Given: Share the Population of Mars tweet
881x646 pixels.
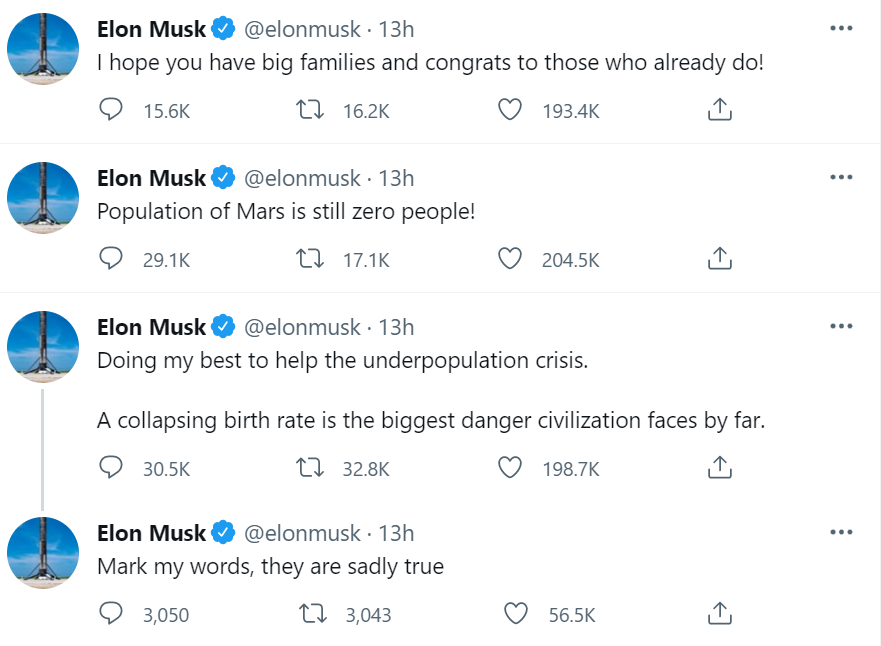Looking at the screenshot, I should [x=720, y=258].
